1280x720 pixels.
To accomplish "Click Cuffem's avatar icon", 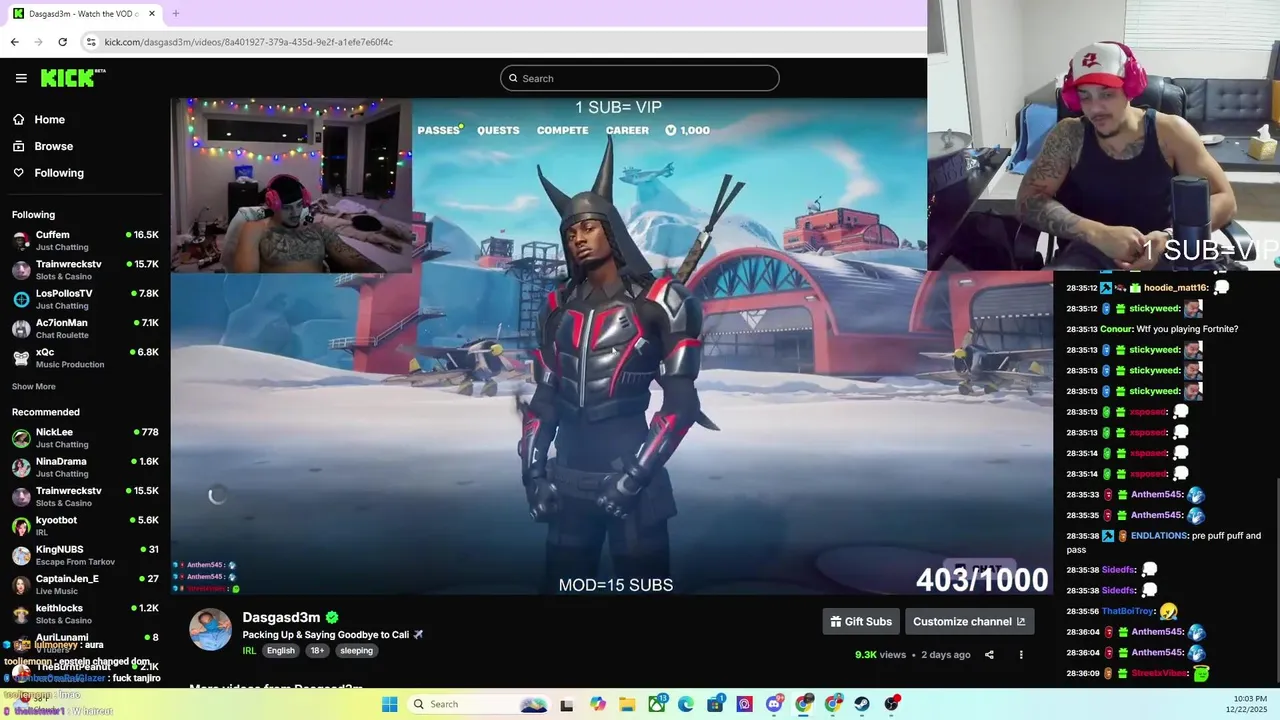I will 21,241.
